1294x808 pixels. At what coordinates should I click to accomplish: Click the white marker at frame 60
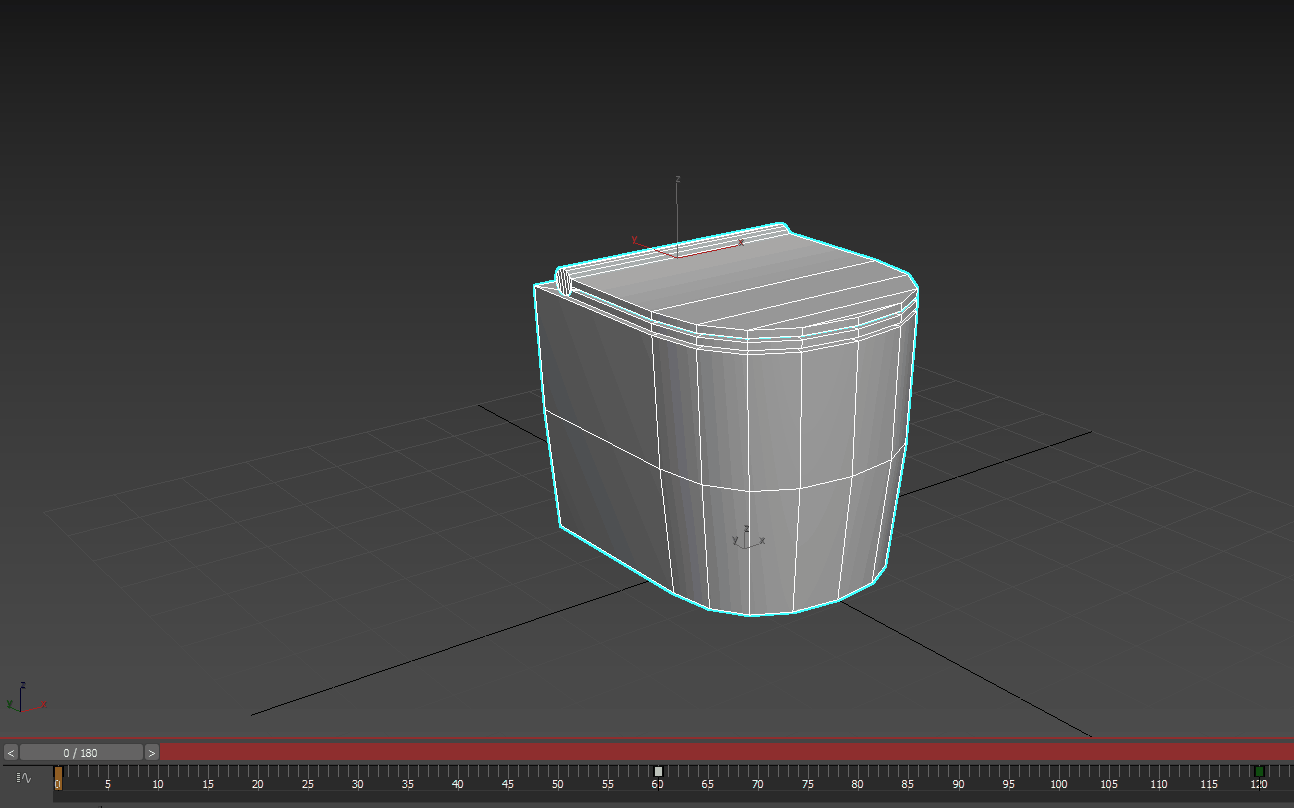coord(659,770)
